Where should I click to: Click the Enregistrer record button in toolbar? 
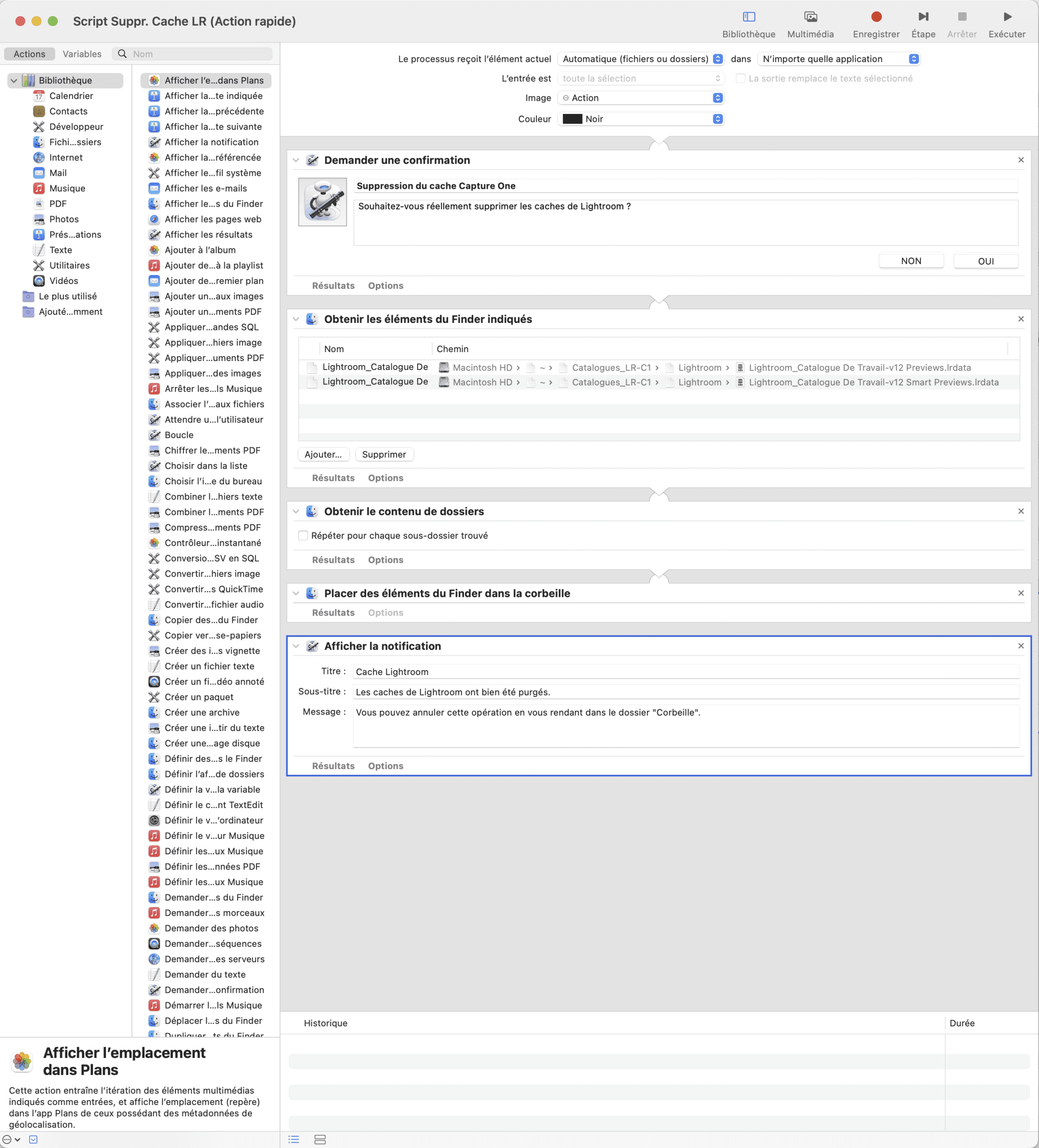tap(876, 17)
